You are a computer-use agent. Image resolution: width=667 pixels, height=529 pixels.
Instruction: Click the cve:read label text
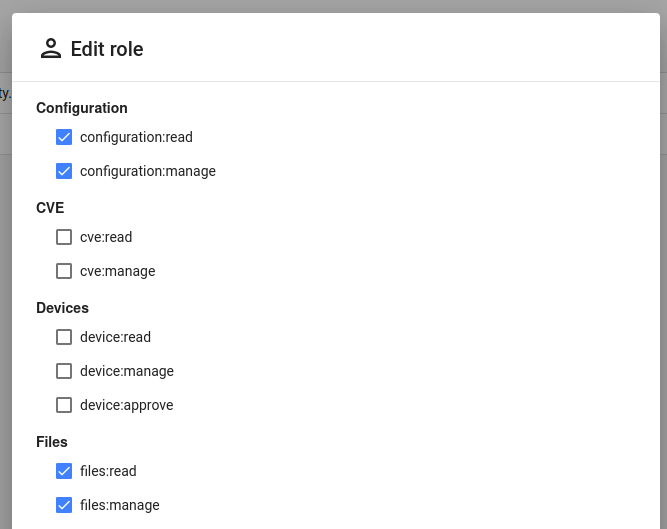[x=106, y=237]
